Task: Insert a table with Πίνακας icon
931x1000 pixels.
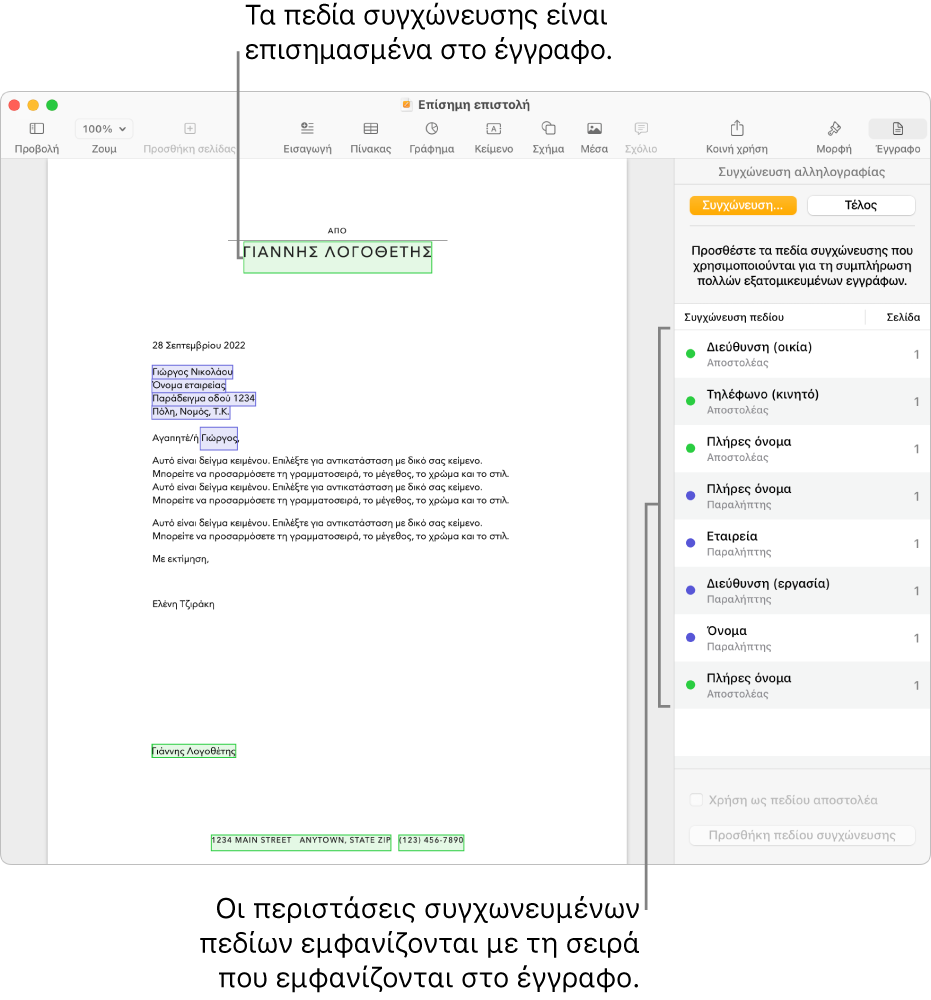Action: tap(370, 129)
